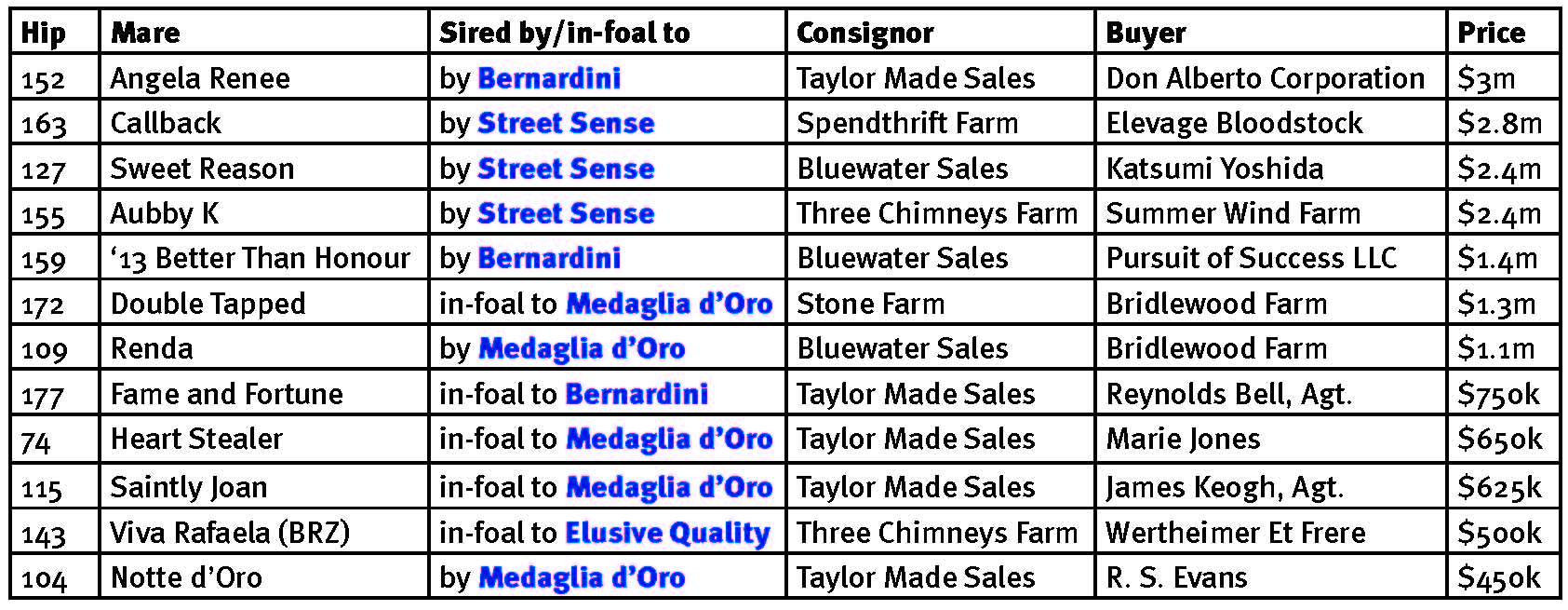Image resolution: width=1568 pixels, height=610 pixels.
Task: Open Bernardini link for '13 Better Than Honour
Action: (x=549, y=258)
